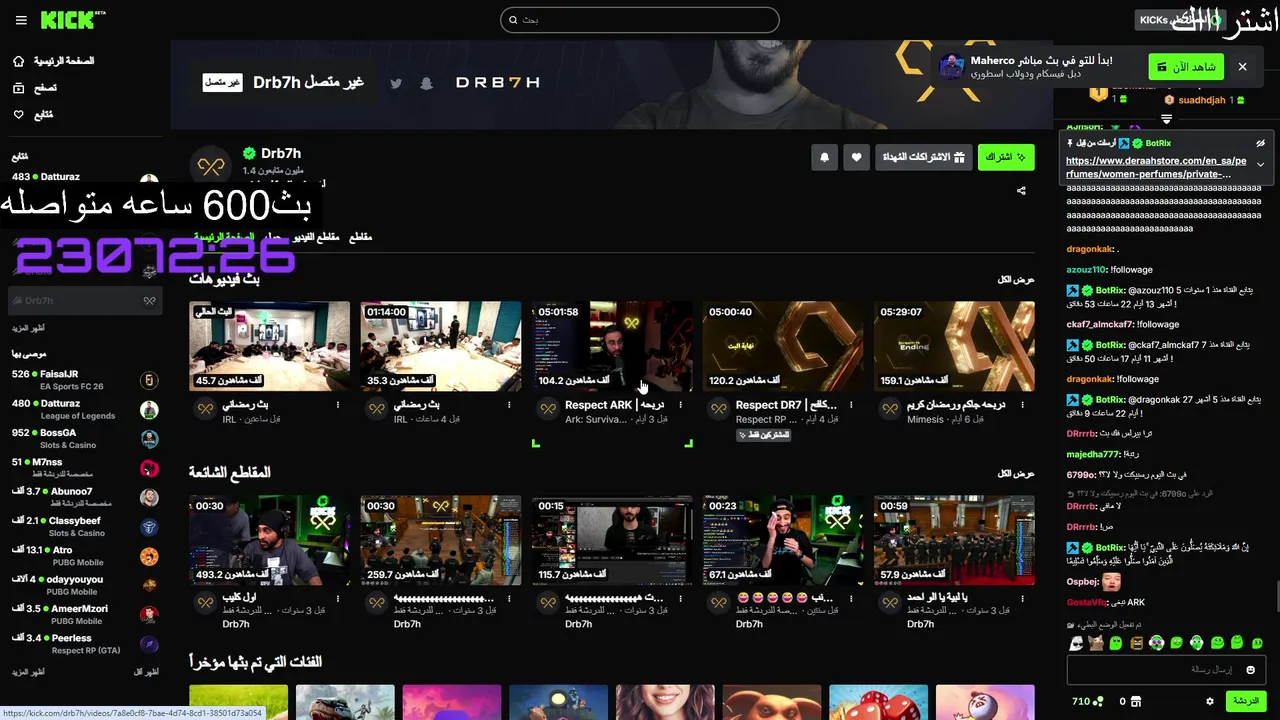This screenshot has height=720, width=1280.
Task: Click the green chat send button
Action: pos(1246,702)
